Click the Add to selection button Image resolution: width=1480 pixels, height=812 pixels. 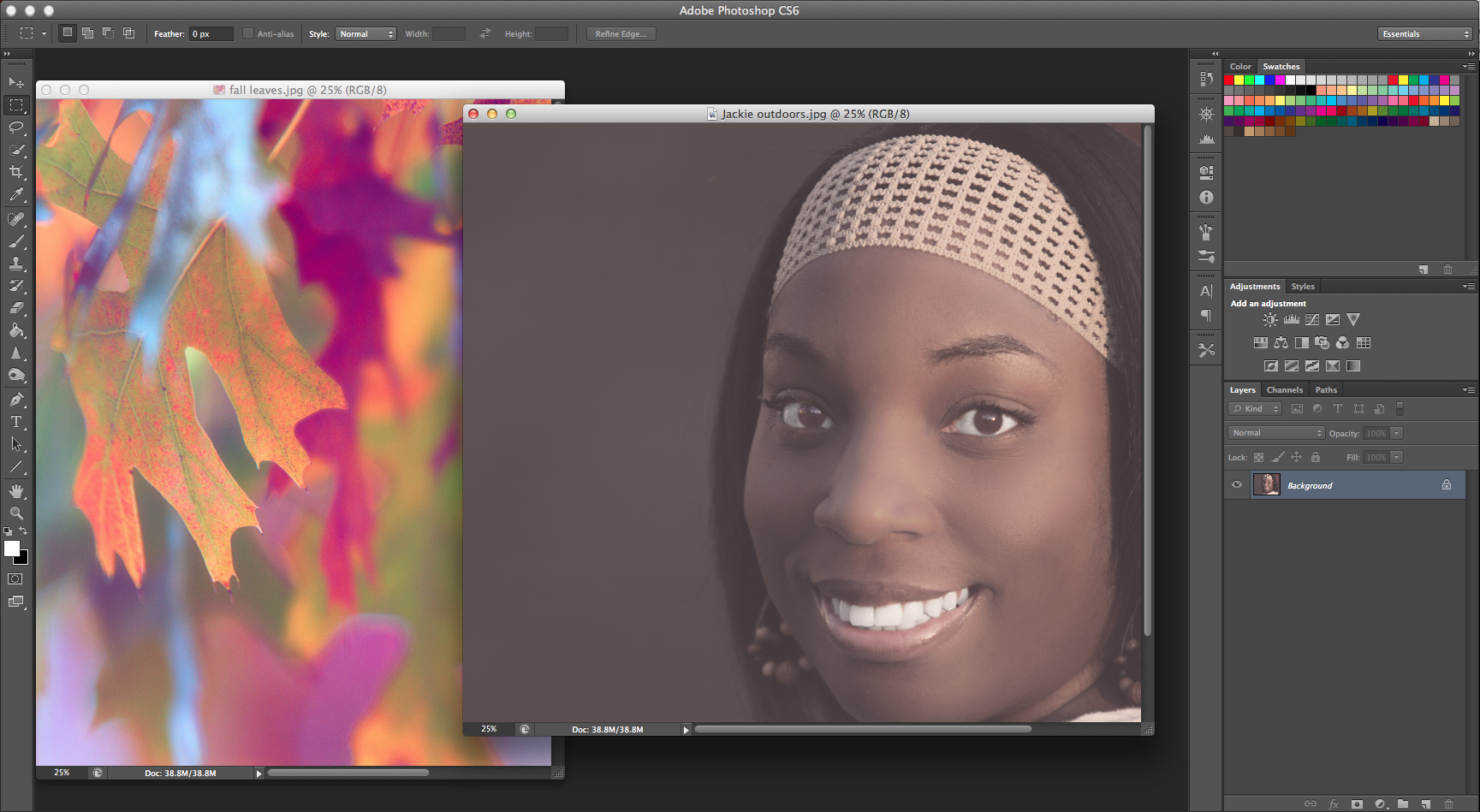coord(87,33)
